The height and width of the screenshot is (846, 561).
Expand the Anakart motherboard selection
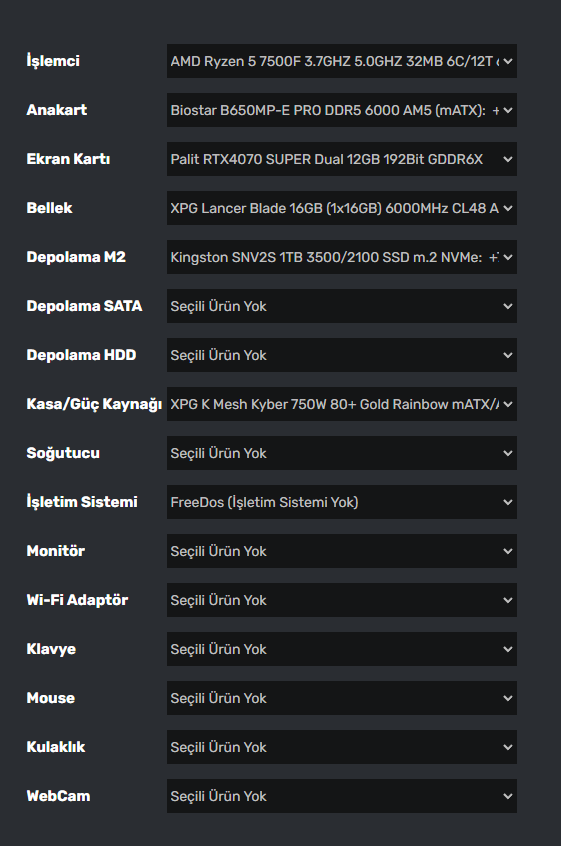(341, 110)
